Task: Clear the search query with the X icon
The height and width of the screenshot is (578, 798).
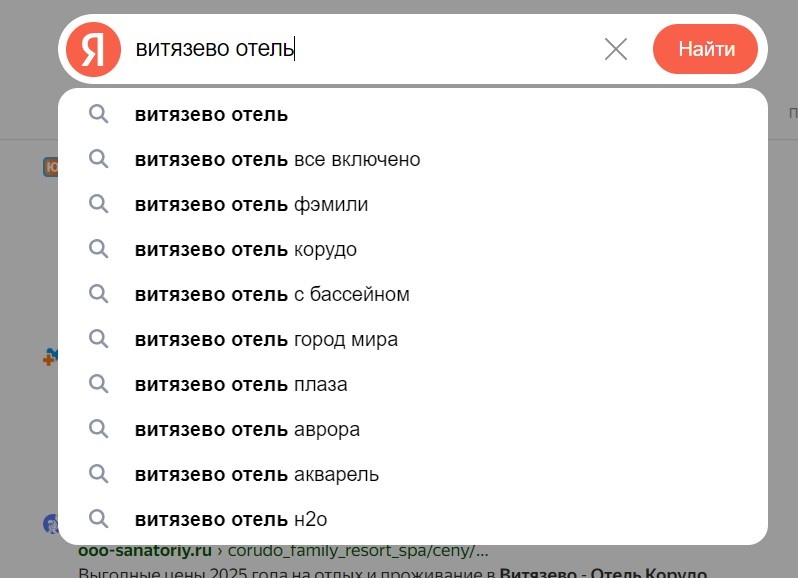Action: point(616,49)
